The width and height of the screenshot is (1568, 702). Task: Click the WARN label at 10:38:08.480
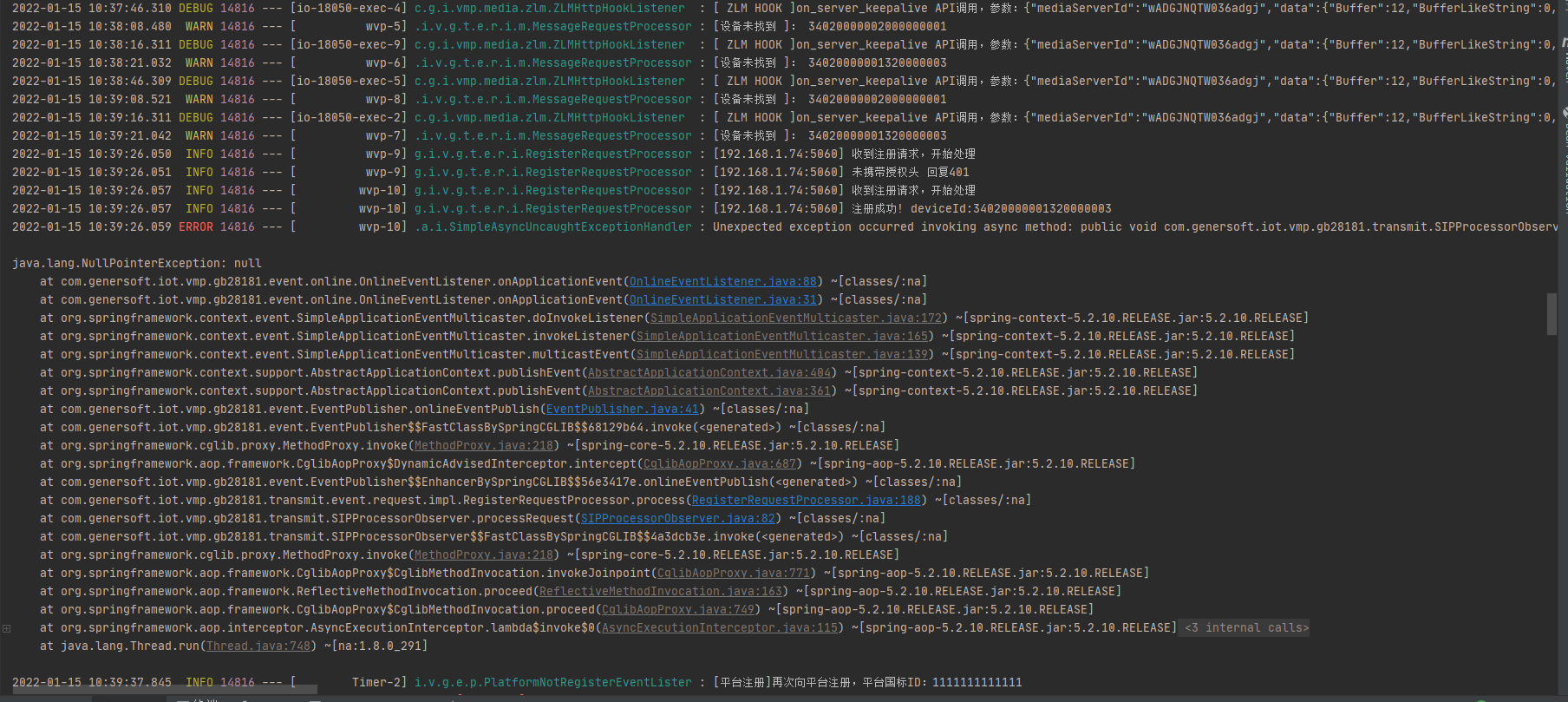(199, 26)
